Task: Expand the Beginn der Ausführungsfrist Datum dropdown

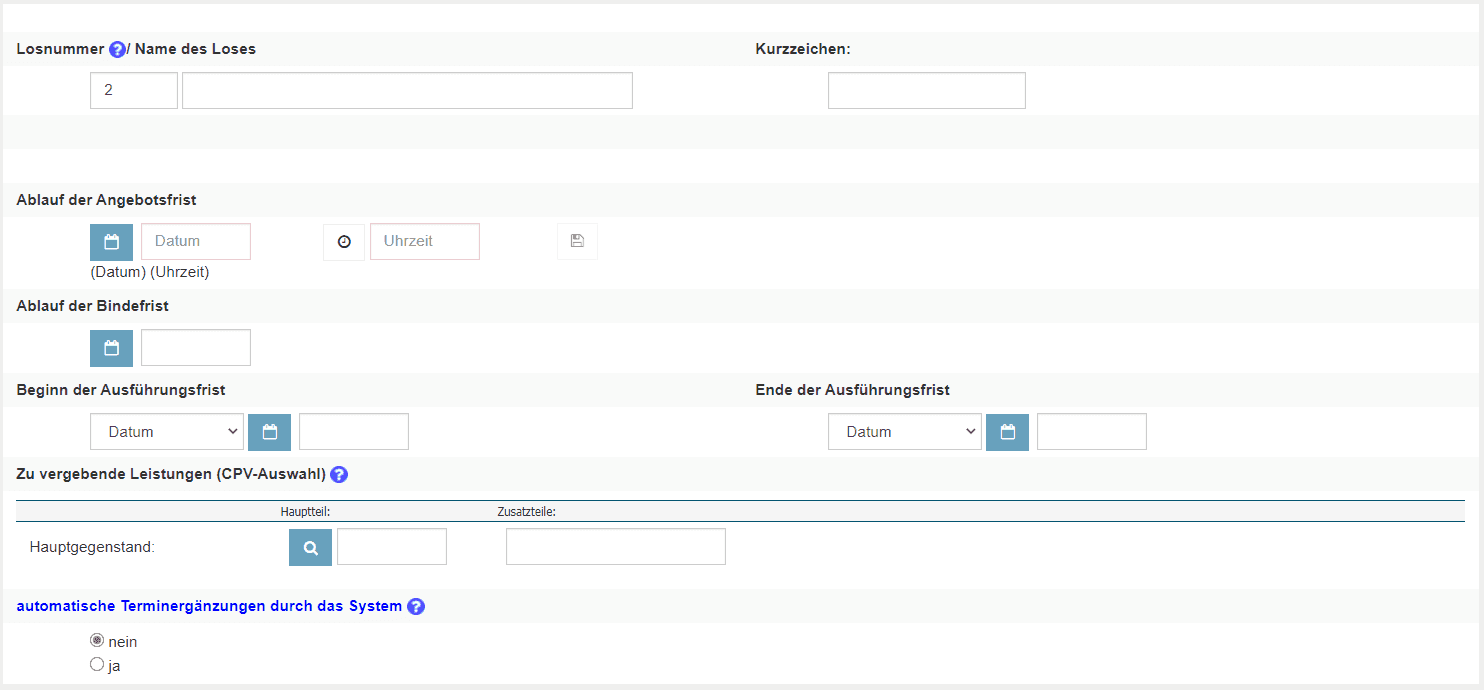Action: tap(166, 432)
